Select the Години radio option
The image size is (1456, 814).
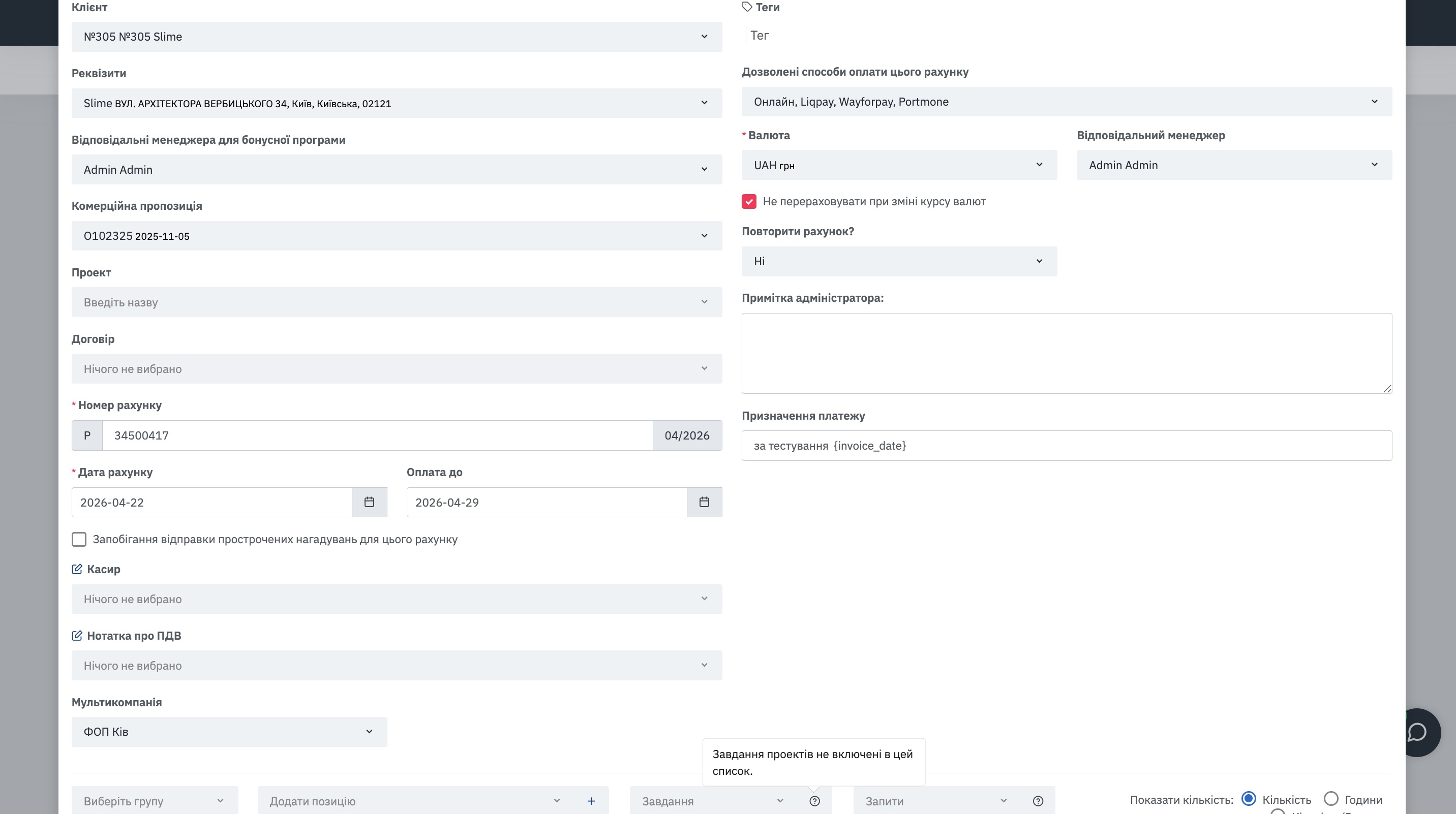point(1331,798)
